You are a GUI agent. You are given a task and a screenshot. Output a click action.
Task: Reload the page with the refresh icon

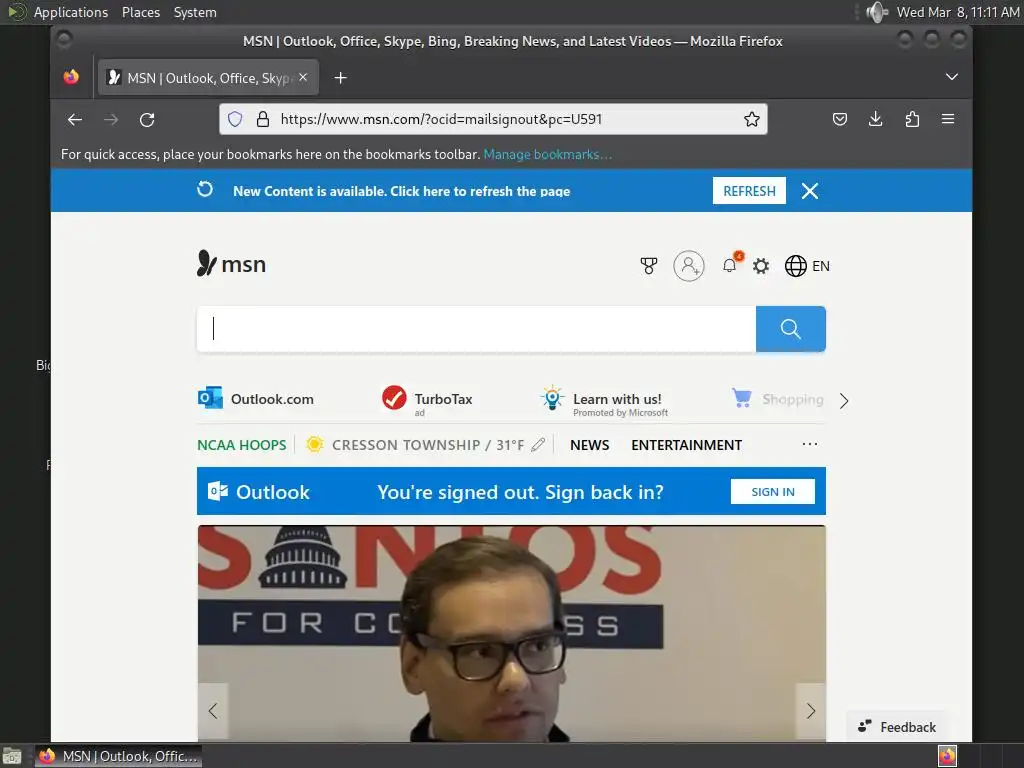(147, 120)
